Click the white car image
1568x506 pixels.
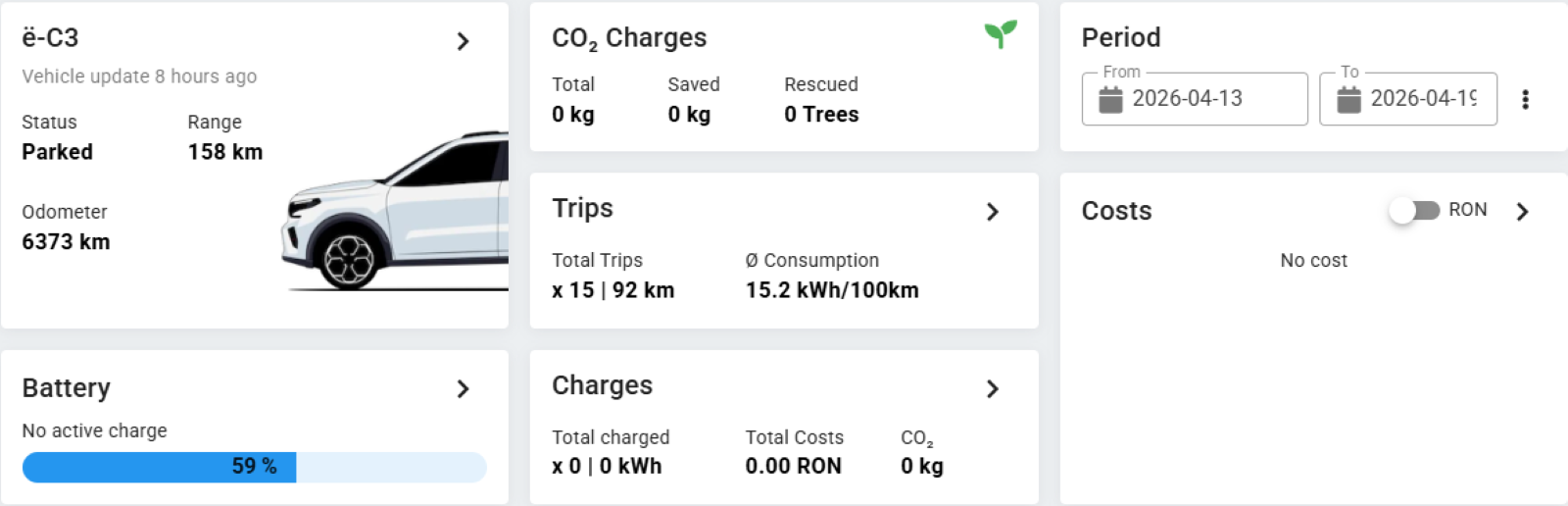tap(396, 218)
